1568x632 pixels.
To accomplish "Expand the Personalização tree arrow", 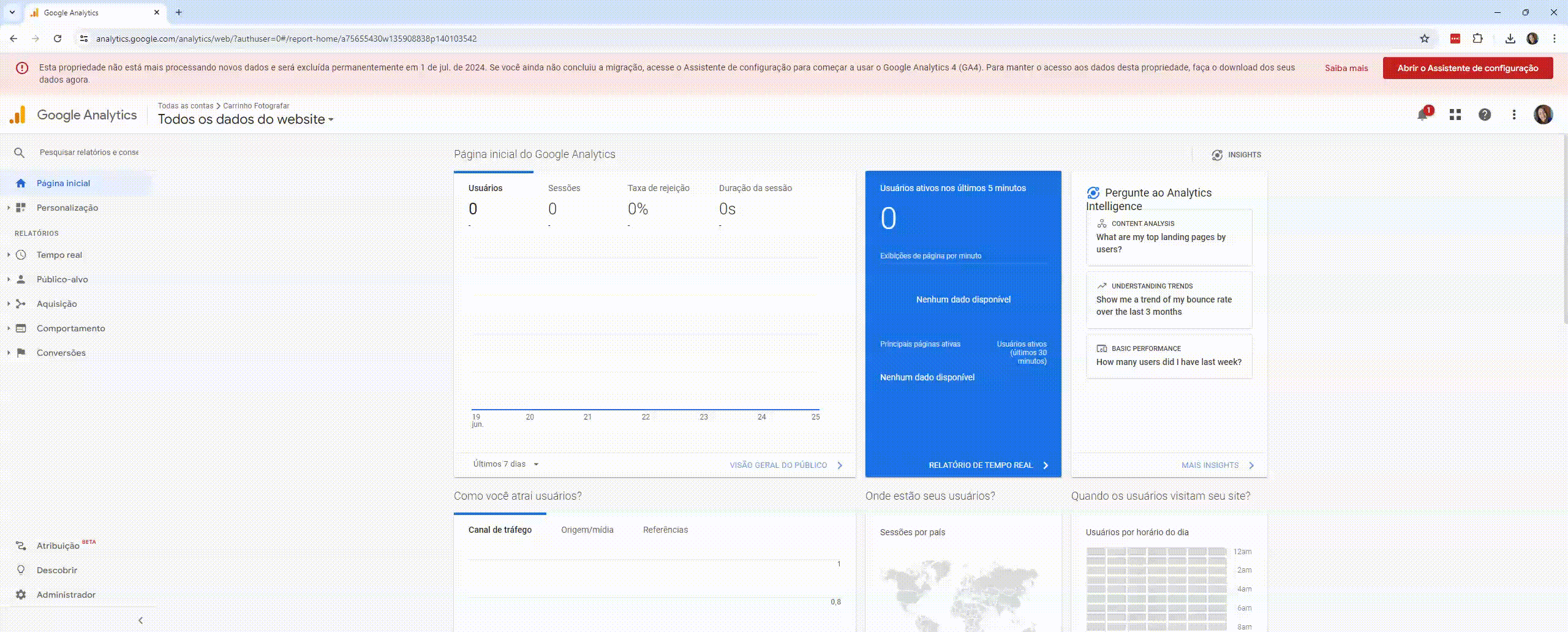I will pyautogui.click(x=9, y=208).
